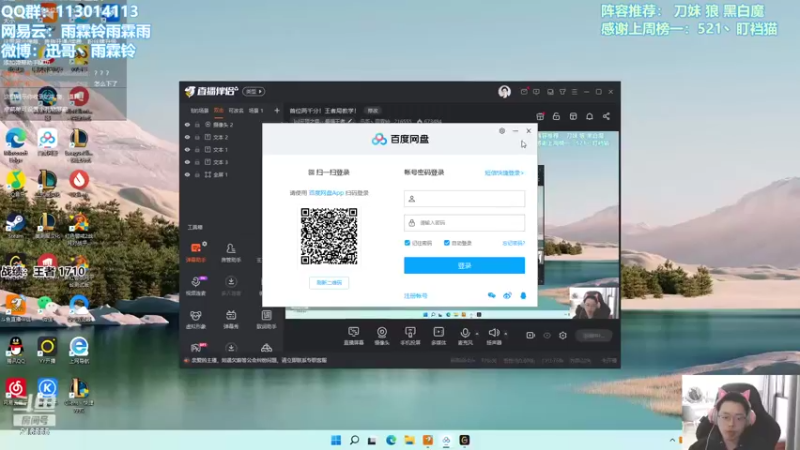Screen dimensions: 800x450
Task: Add 多媒体 media source
Action: [x=438, y=336]
